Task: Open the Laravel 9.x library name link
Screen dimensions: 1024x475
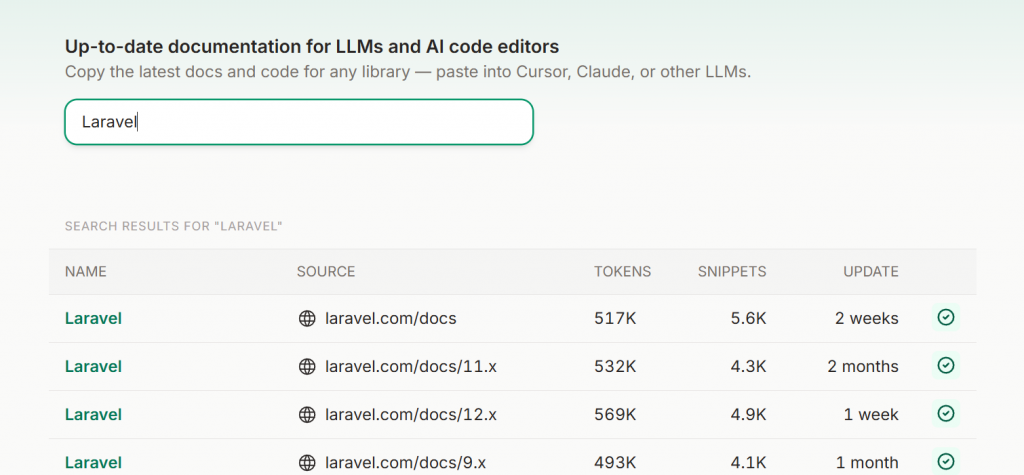Action: pos(93,463)
